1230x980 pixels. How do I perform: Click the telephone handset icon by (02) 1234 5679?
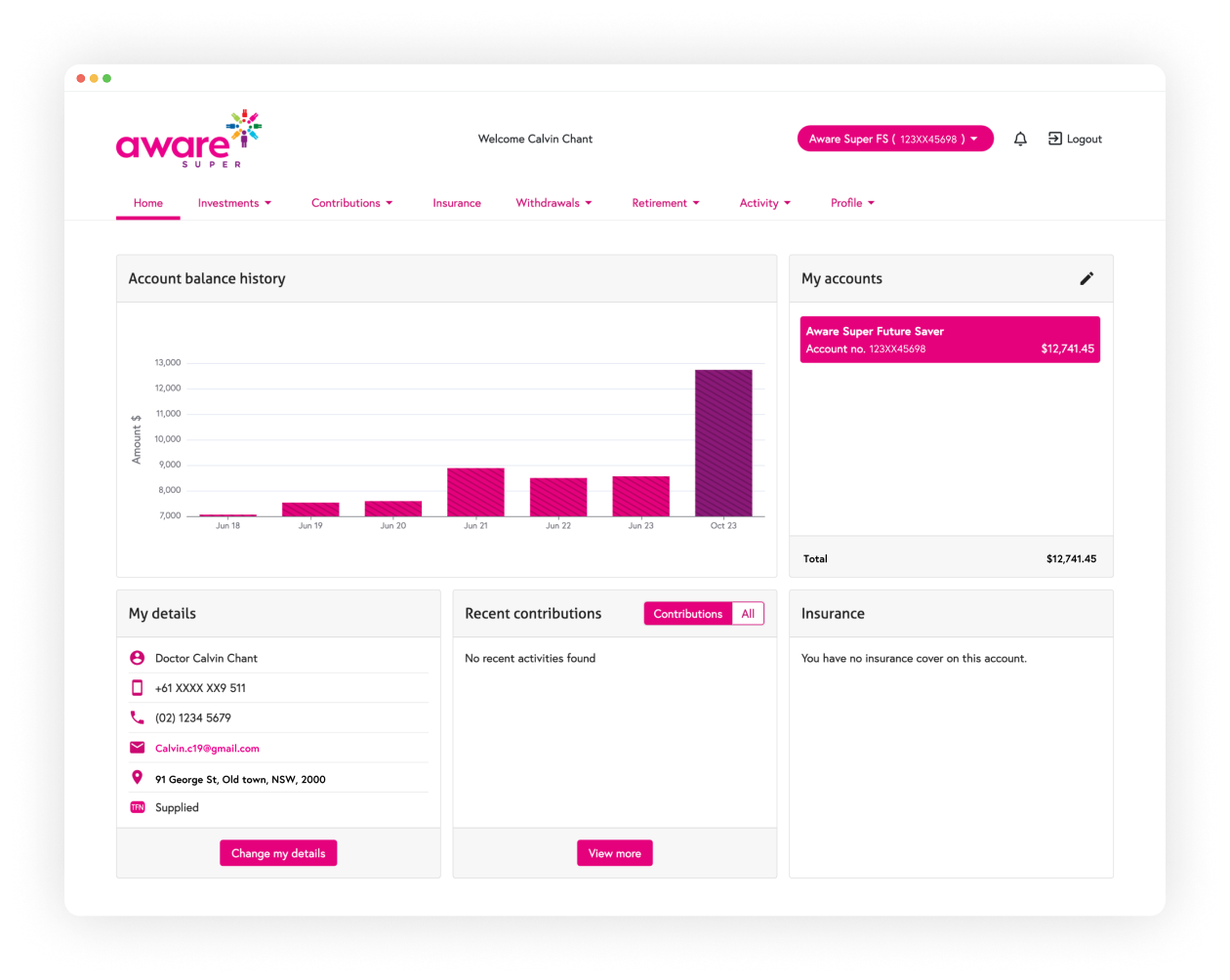137,717
